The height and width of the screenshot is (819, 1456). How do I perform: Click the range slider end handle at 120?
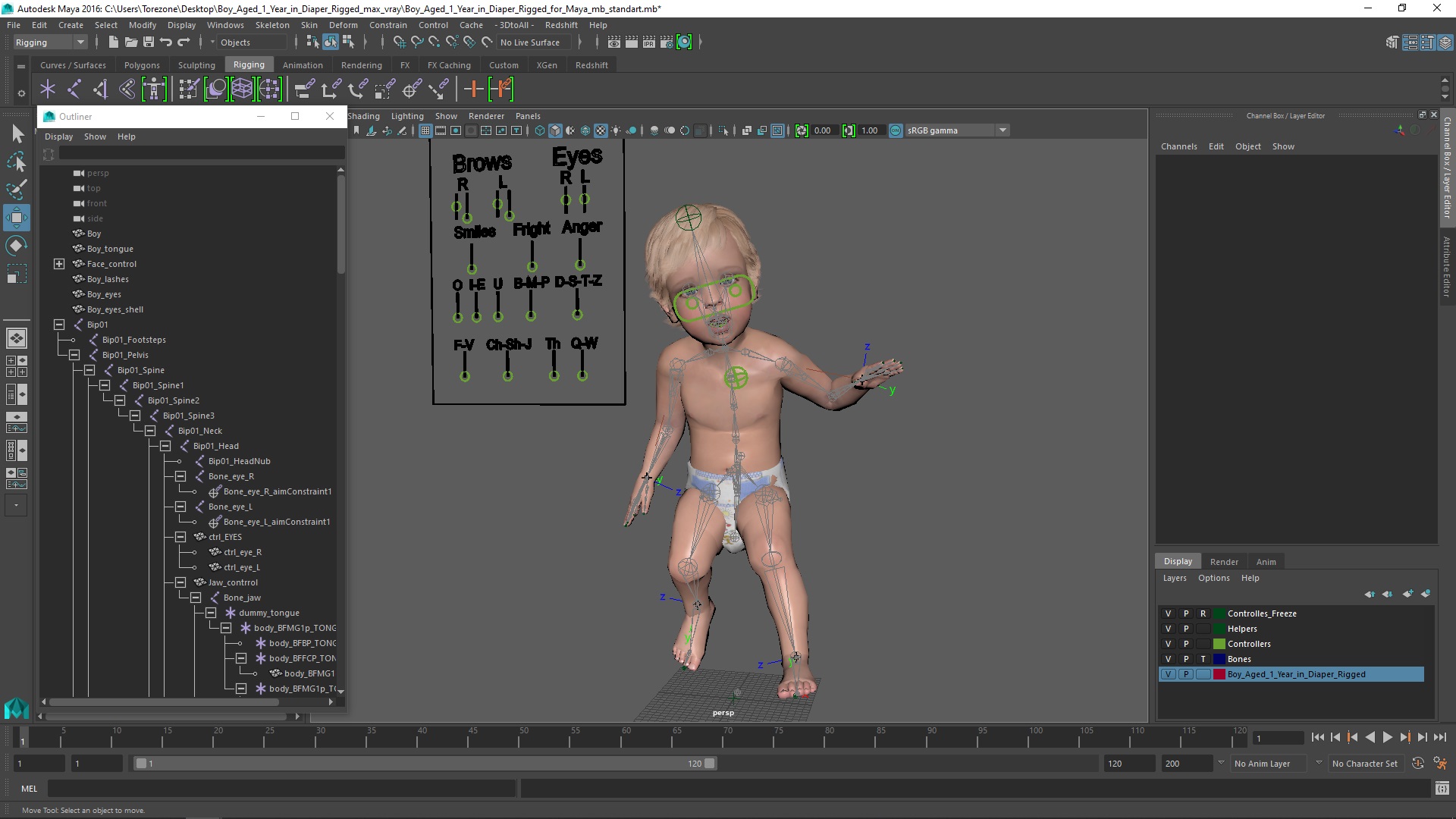pyautogui.click(x=710, y=764)
